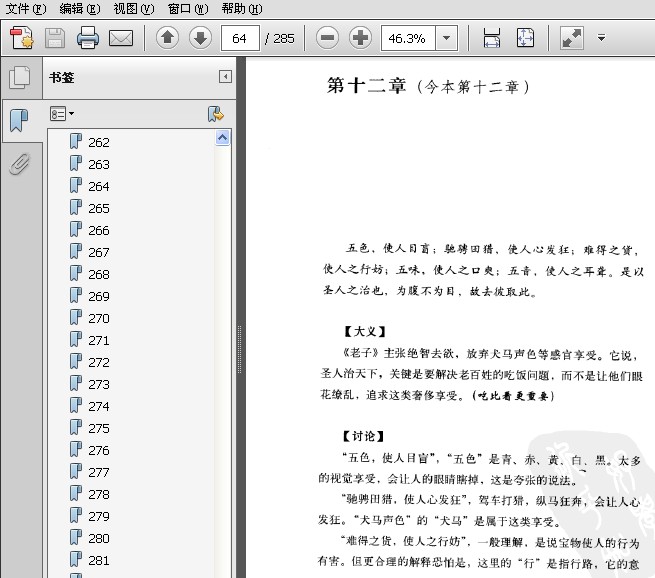Fit one full page icon
Image resolution: width=655 pixels, height=578 pixels.
click(x=525, y=38)
